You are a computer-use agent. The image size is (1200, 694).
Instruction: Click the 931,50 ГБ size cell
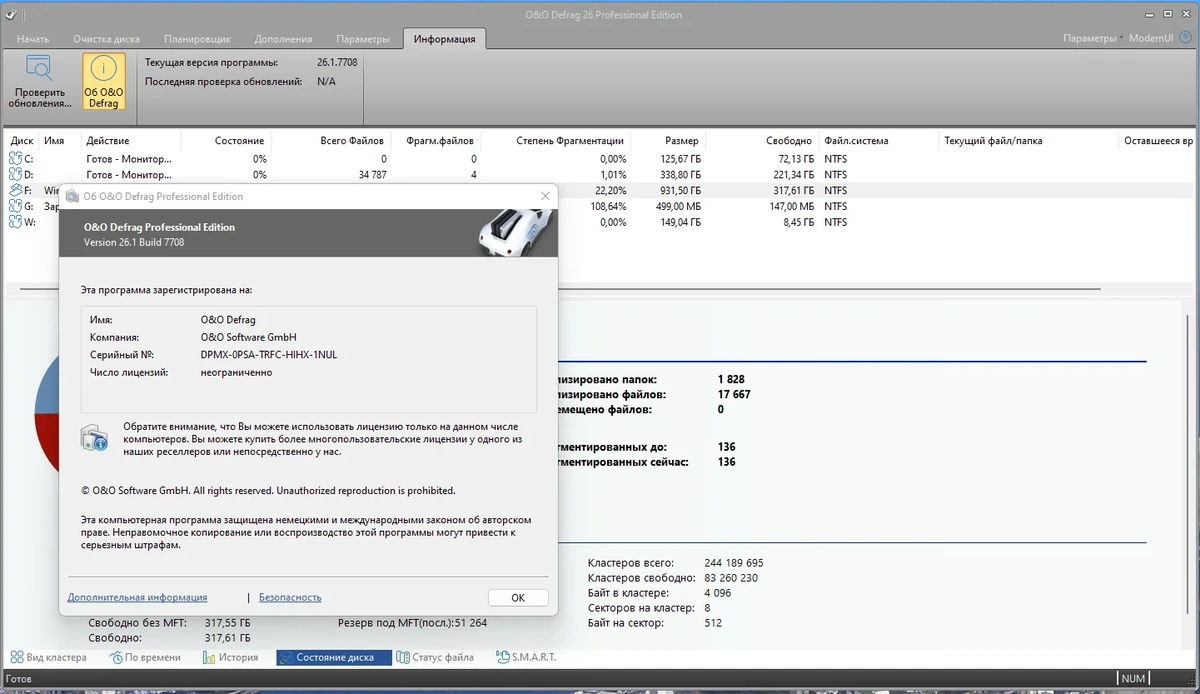tap(679, 191)
